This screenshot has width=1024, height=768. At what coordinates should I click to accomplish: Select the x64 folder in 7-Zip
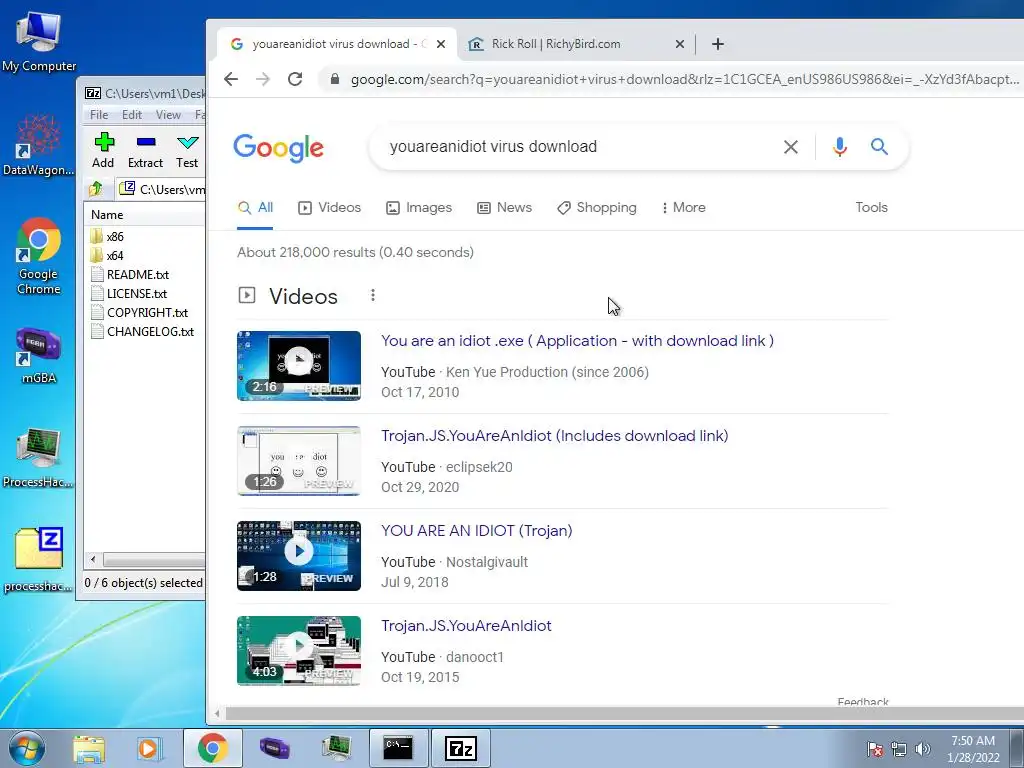pyautogui.click(x=114, y=255)
